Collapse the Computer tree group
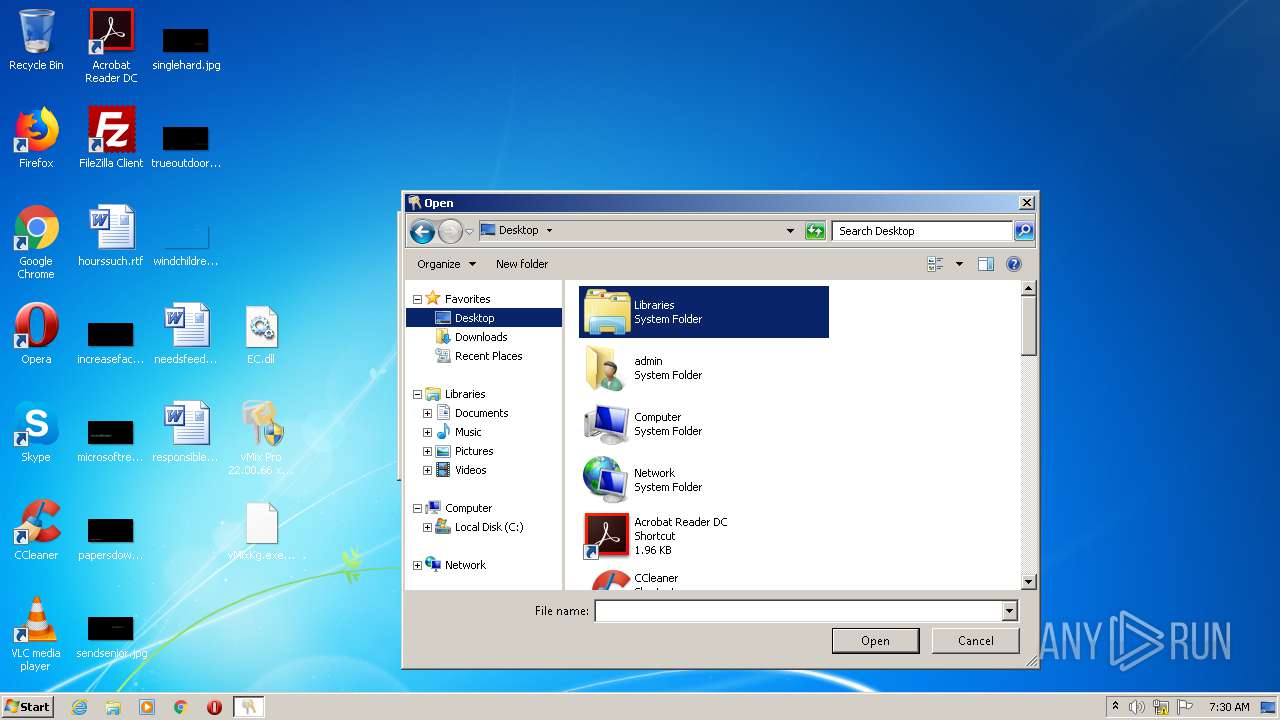The image size is (1280, 720). point(417,508)
